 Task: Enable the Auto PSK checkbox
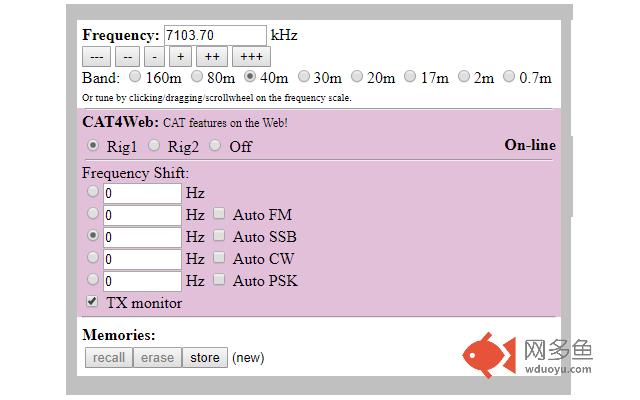click(219, 280)
